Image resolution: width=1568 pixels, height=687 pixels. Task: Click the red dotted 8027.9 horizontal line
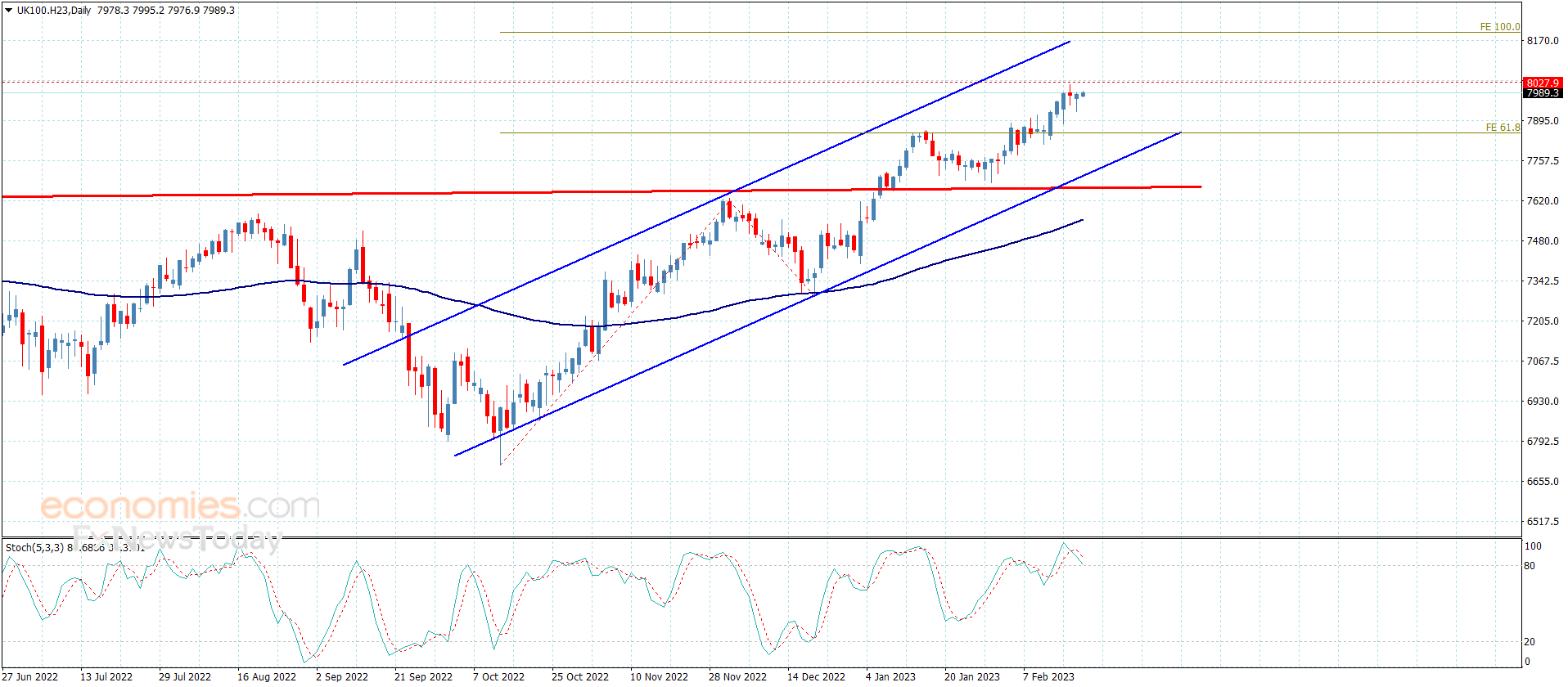tap(761, 82)
